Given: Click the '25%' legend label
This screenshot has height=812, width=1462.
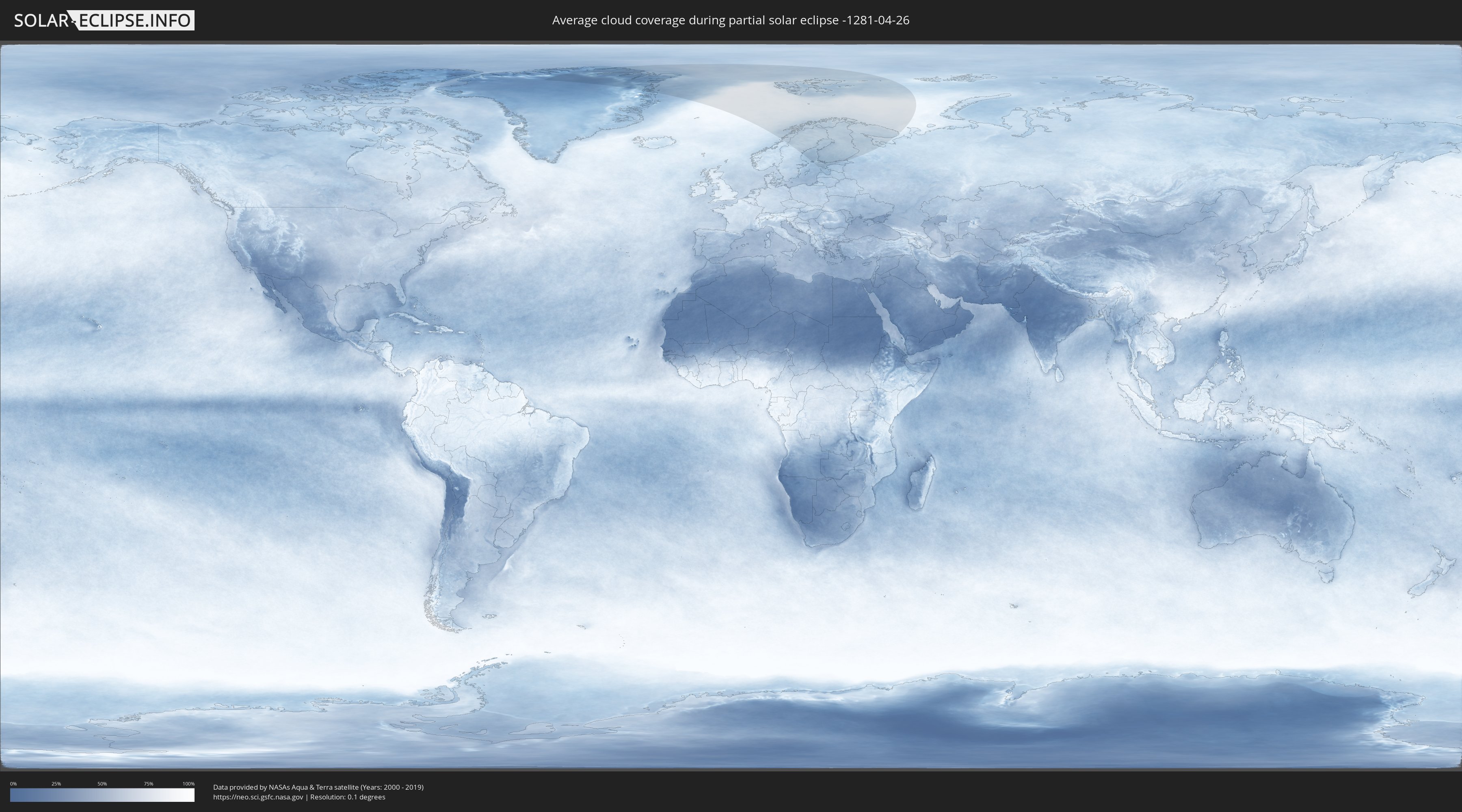Looking at the screenshot, I should 56,784.
